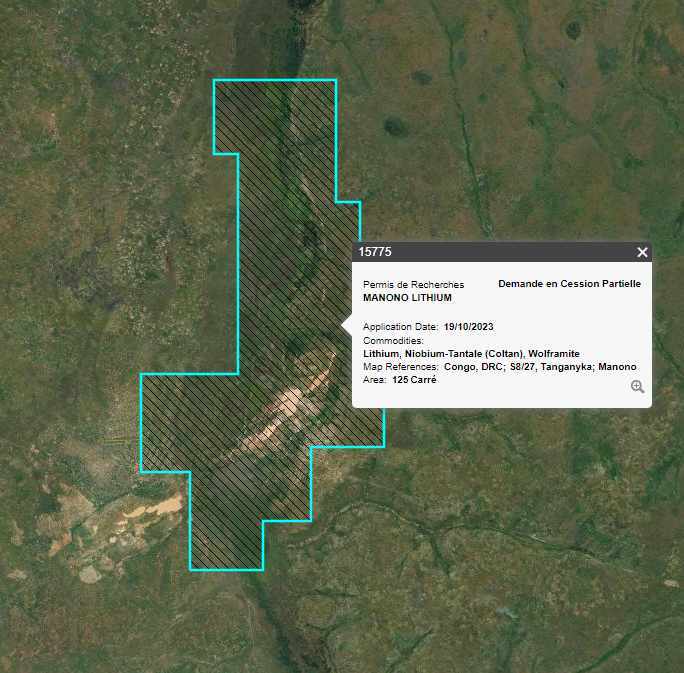This screenshot has width=684, height=673.
Task: Click the Permis de Recherches label
Action: [x=413, y=285]
